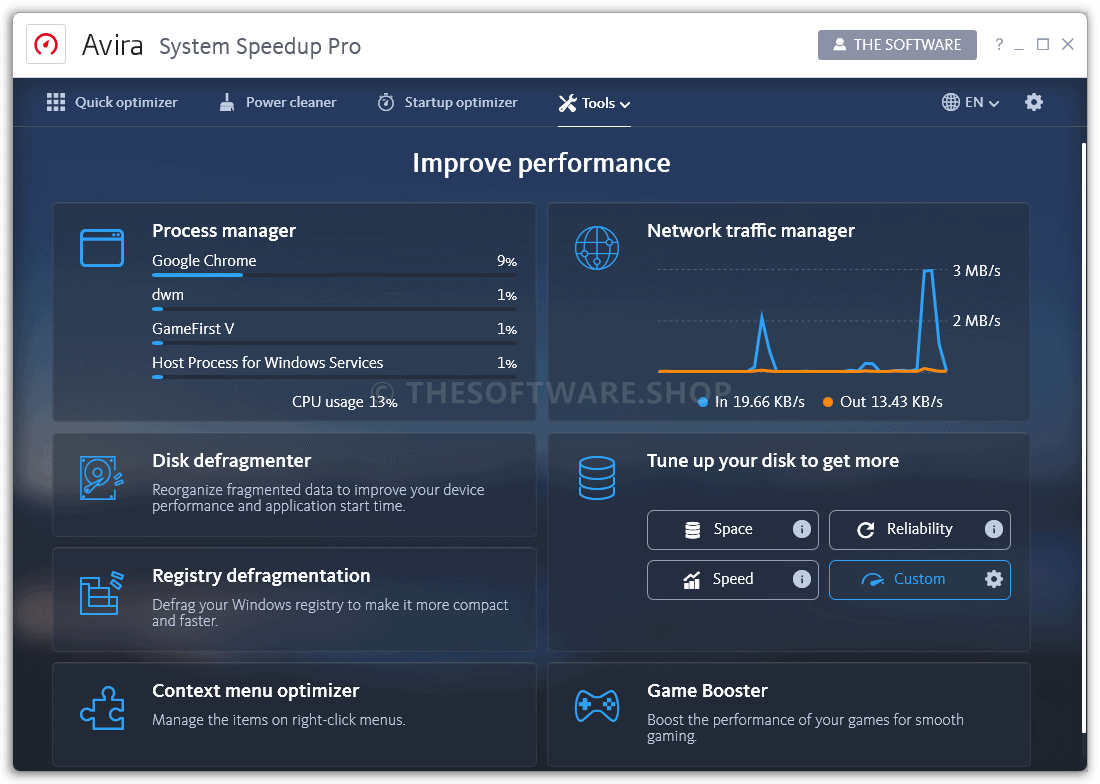
Task: Open the EN language dropdown
Action: click(970, 102)
